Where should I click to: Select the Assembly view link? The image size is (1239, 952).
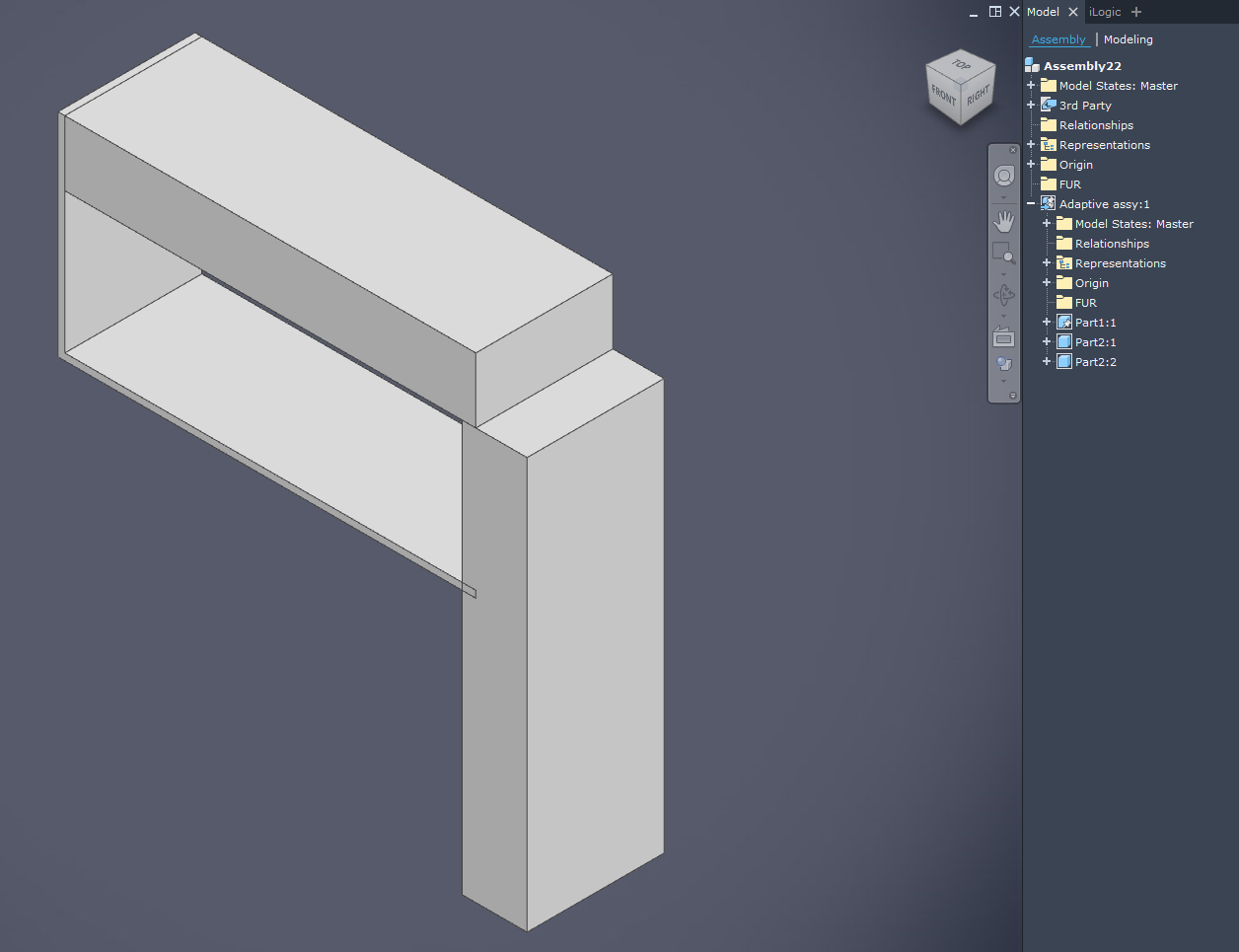(x=1058, y=39)
